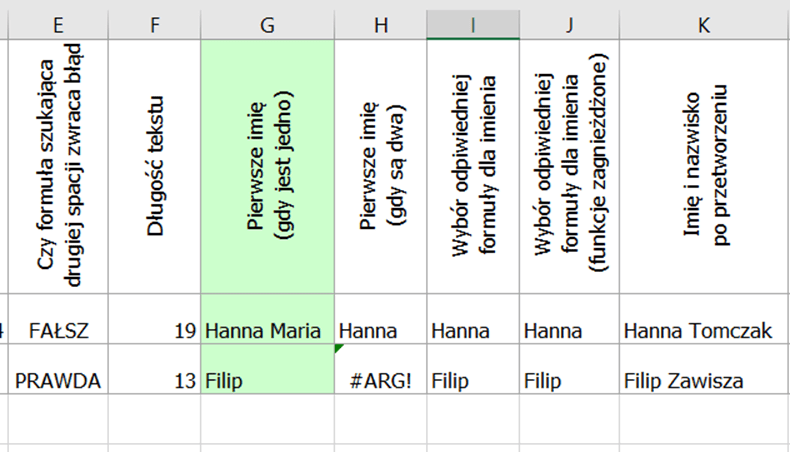The height and width of the screenshot is (452, 790).
Task: Select the entire column H via header
Action: pyautogui.click(x=380, y=26)
